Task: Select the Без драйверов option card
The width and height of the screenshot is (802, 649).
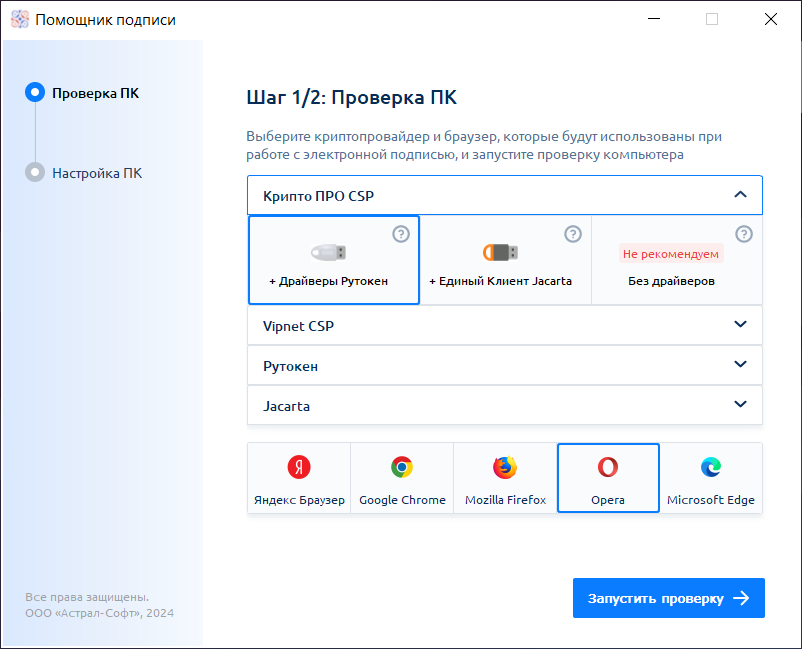Action: tap(677, 261)
